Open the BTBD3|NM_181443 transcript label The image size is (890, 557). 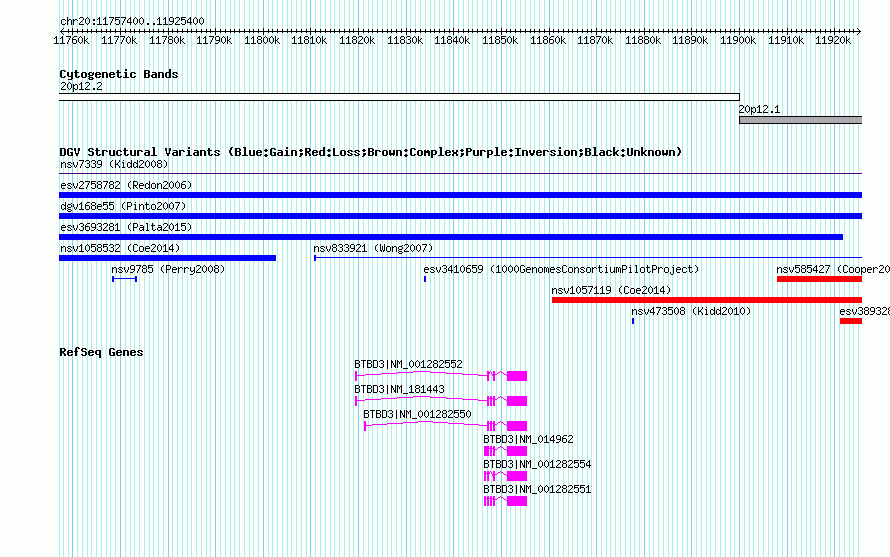(399, 389)
